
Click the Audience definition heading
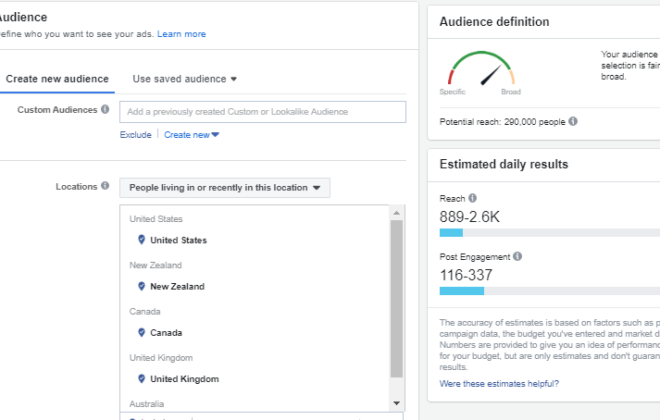click(494, 21)
